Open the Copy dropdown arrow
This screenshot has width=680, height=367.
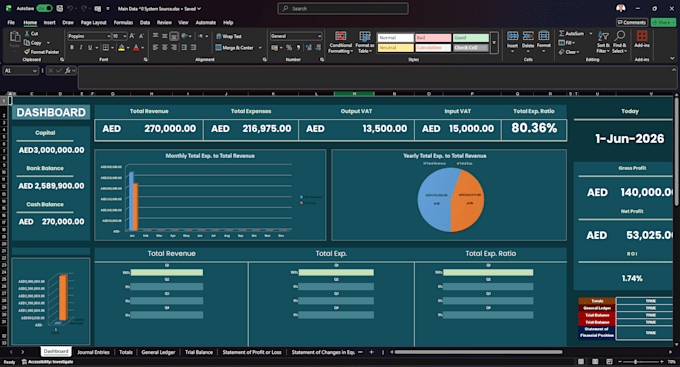[48, 43]
